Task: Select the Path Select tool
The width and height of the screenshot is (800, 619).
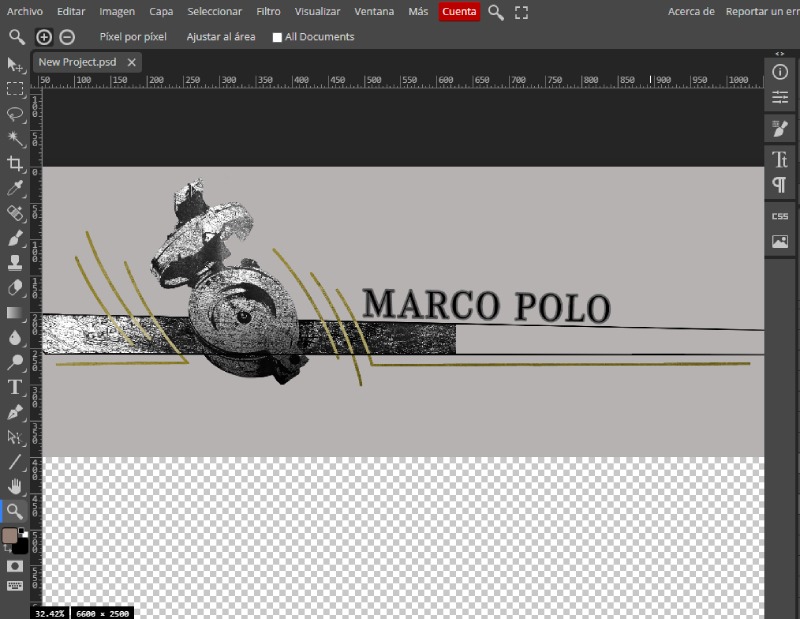Action: point(15,437)
